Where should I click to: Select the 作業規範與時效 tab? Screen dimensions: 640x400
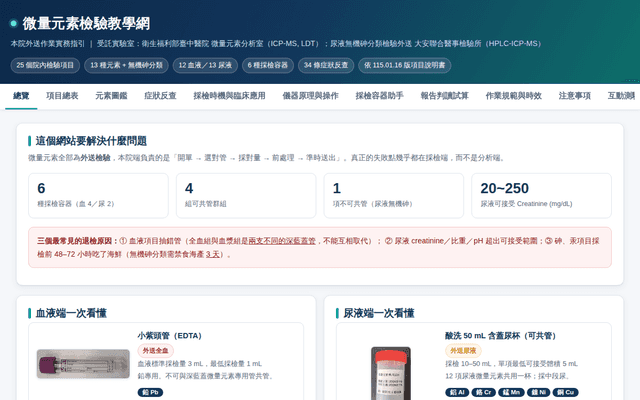pyautogui.click(x=513, y=96)
